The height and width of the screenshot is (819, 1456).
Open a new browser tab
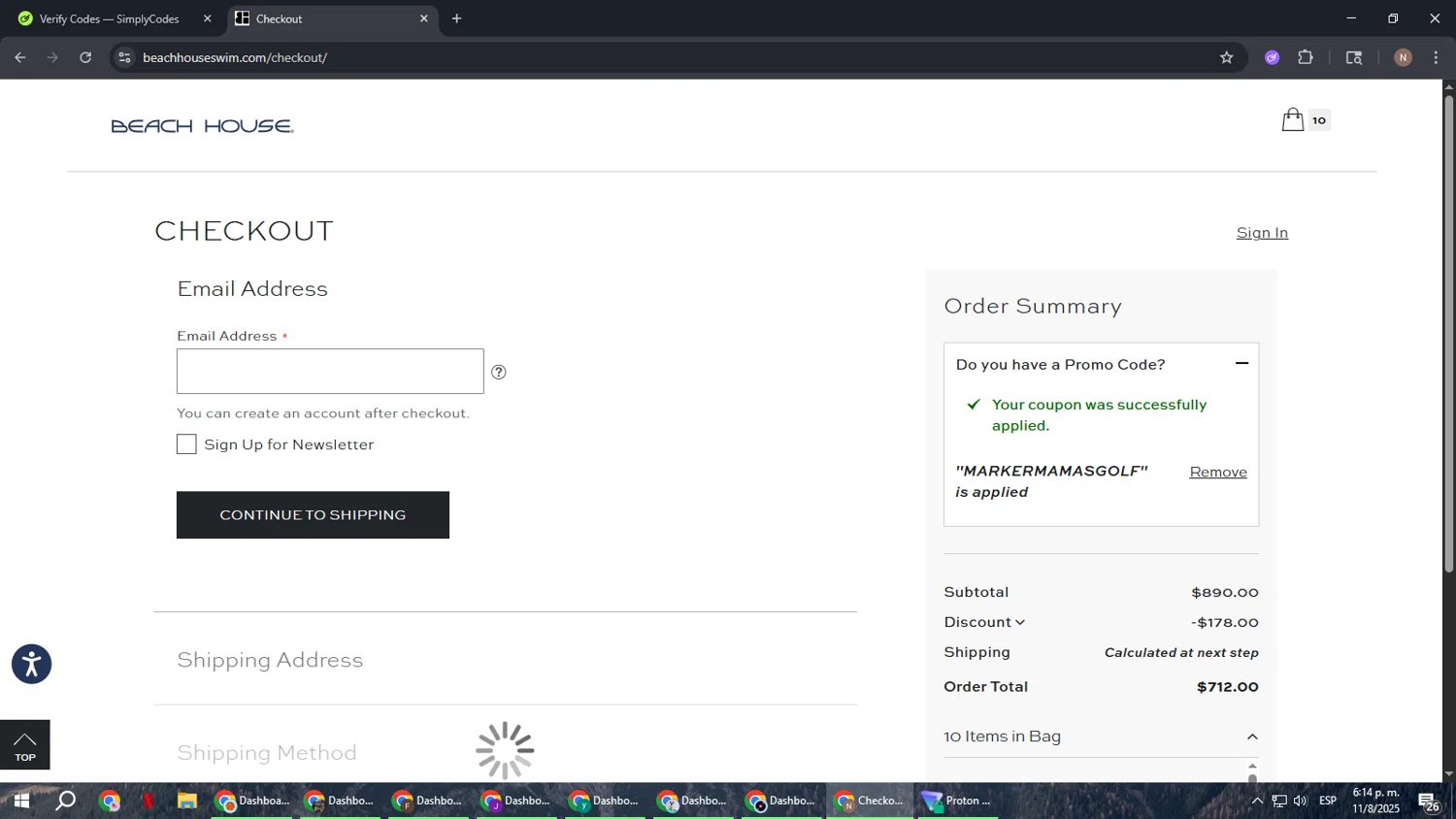click(456, 18)
